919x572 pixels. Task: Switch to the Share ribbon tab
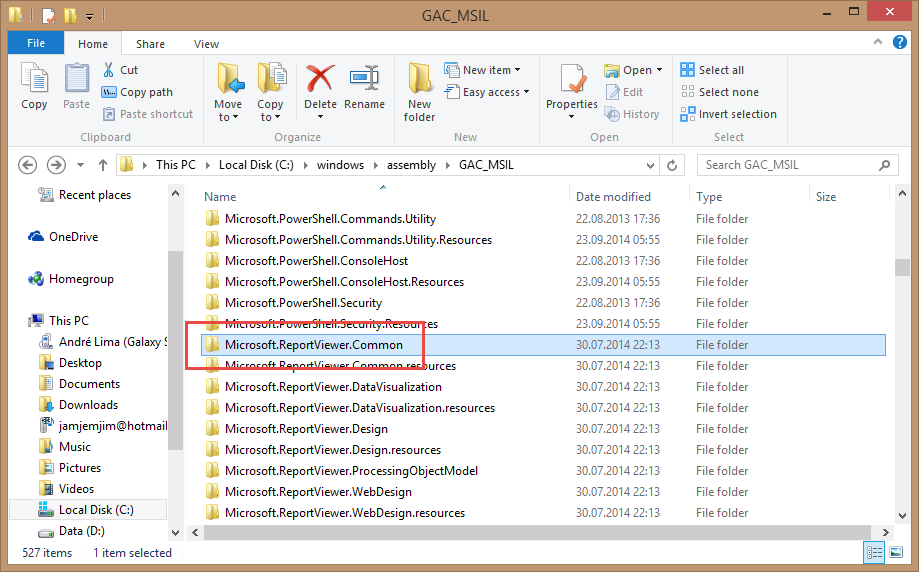coord(150,44)
